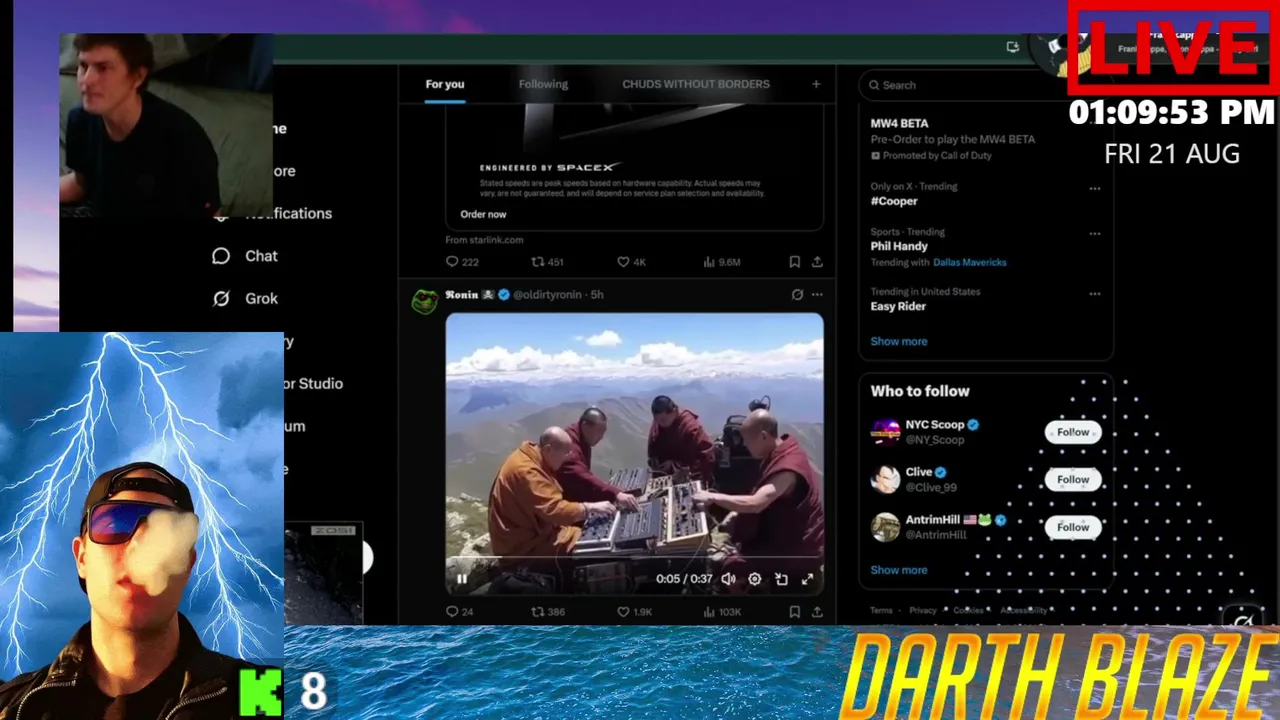1280x720 pixels.
Task: Share the Starlink promoted post
Action: pyautogui.click(x=817, y=262)
